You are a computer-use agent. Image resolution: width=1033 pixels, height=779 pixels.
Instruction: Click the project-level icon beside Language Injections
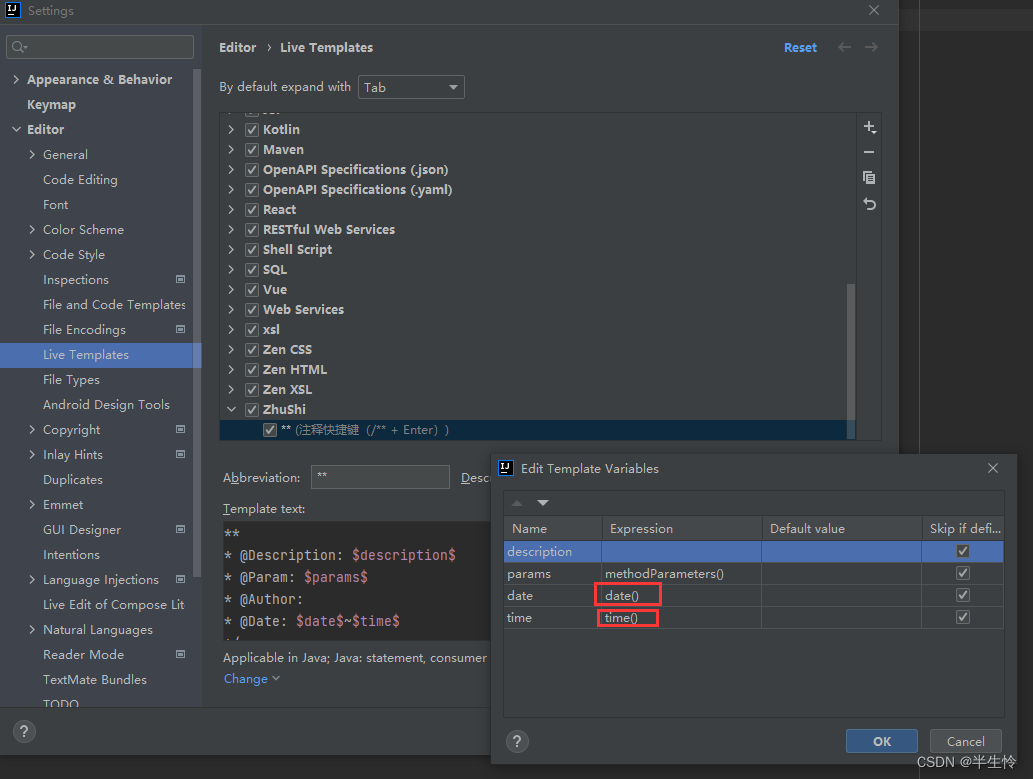[x=181, y=580]
